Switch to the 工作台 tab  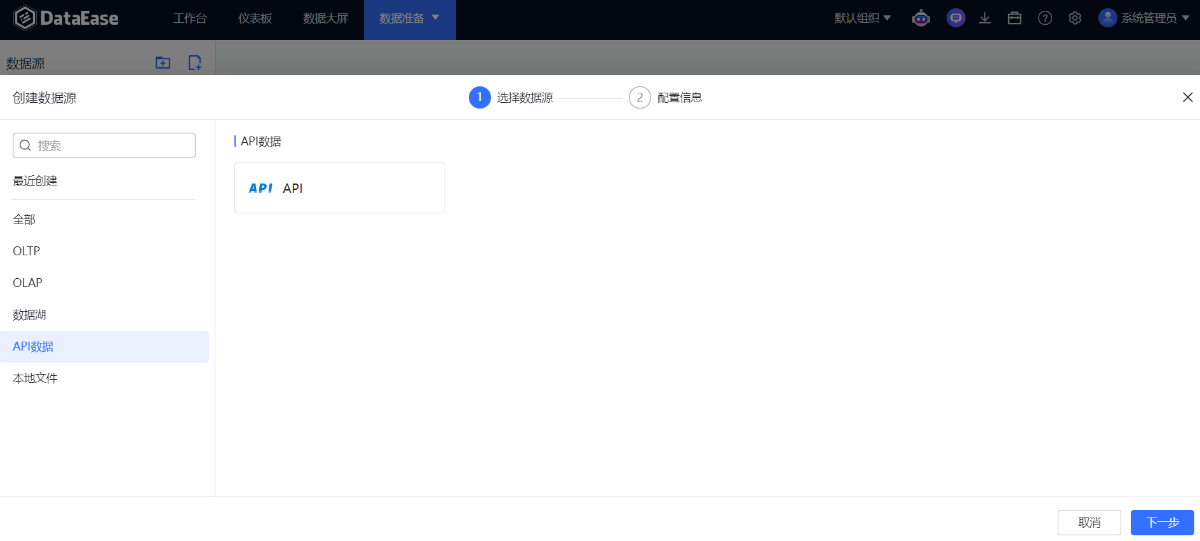coord(190,18)
